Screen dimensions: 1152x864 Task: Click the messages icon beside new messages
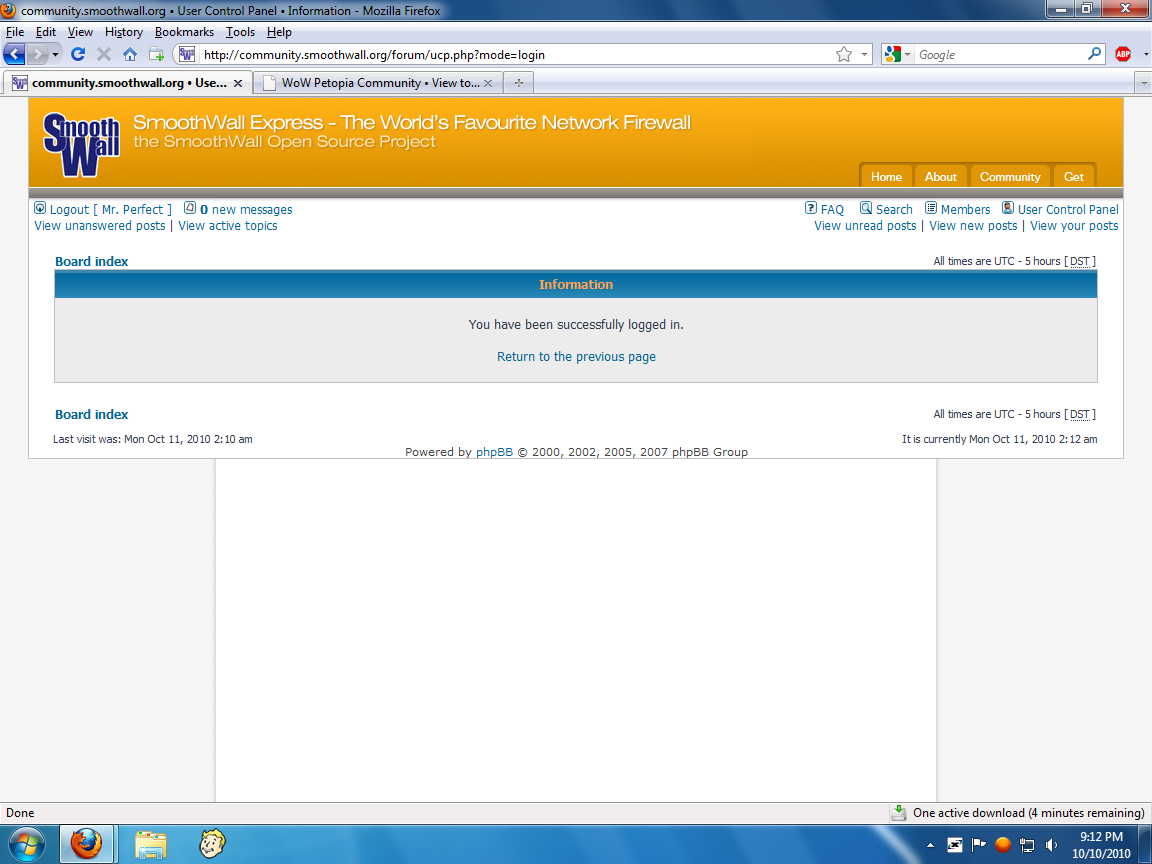pyautogui.click(x=190, y=208)
